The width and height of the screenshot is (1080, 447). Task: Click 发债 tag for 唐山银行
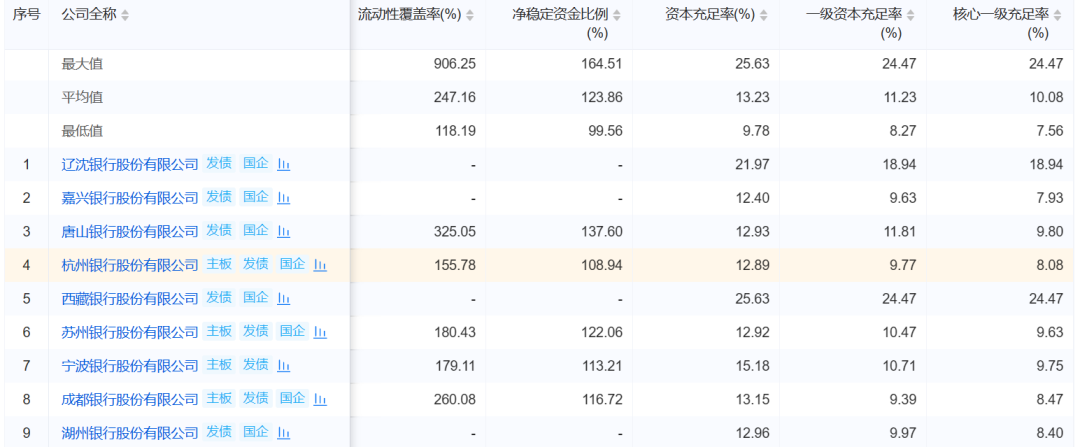[219, 231]
